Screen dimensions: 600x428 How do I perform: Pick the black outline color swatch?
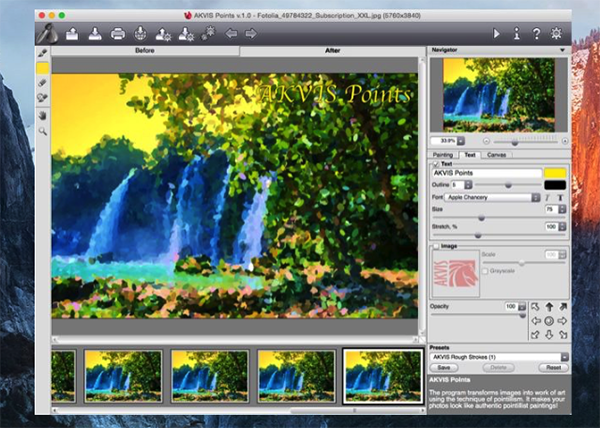point(555,185)
